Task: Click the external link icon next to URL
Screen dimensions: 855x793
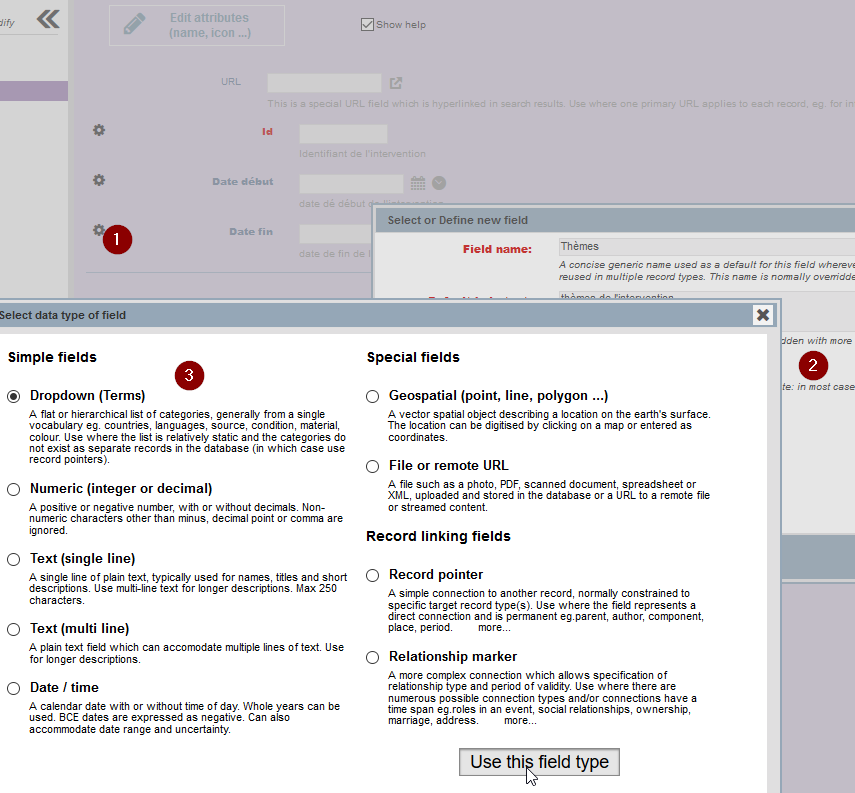Action: click(x=396, y=83)
